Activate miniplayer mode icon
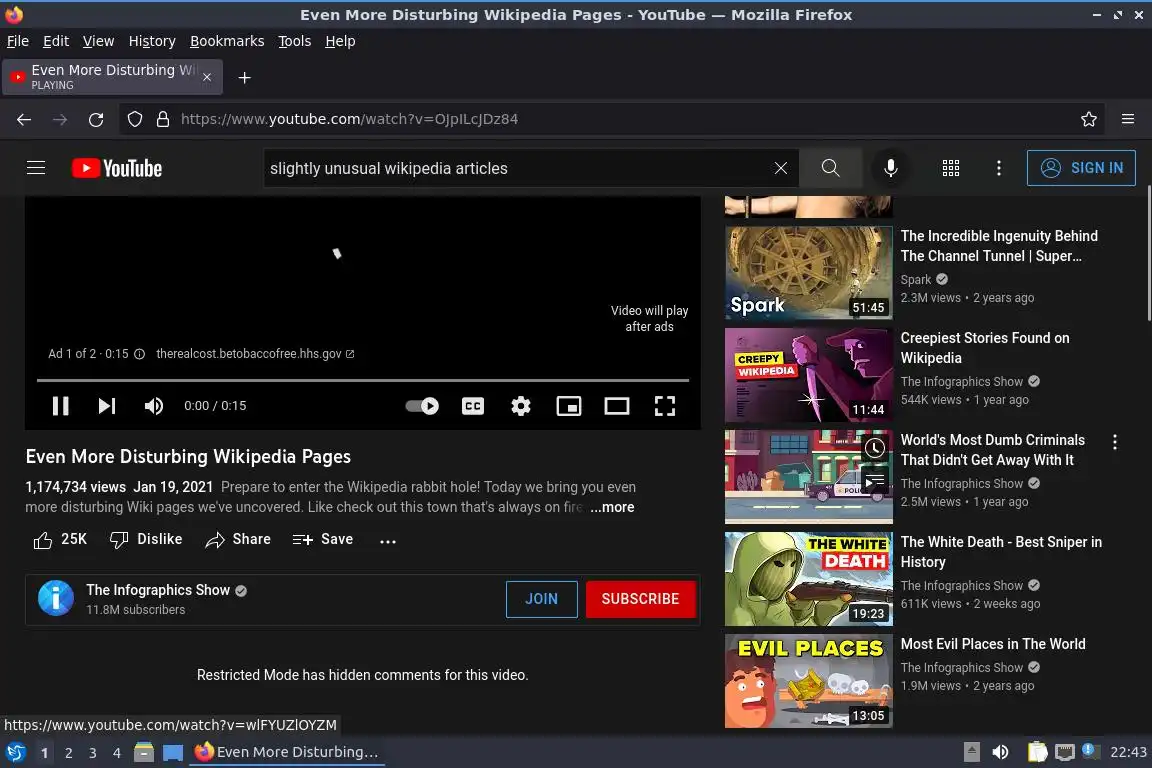The image size is (1152, 768). 569,406
